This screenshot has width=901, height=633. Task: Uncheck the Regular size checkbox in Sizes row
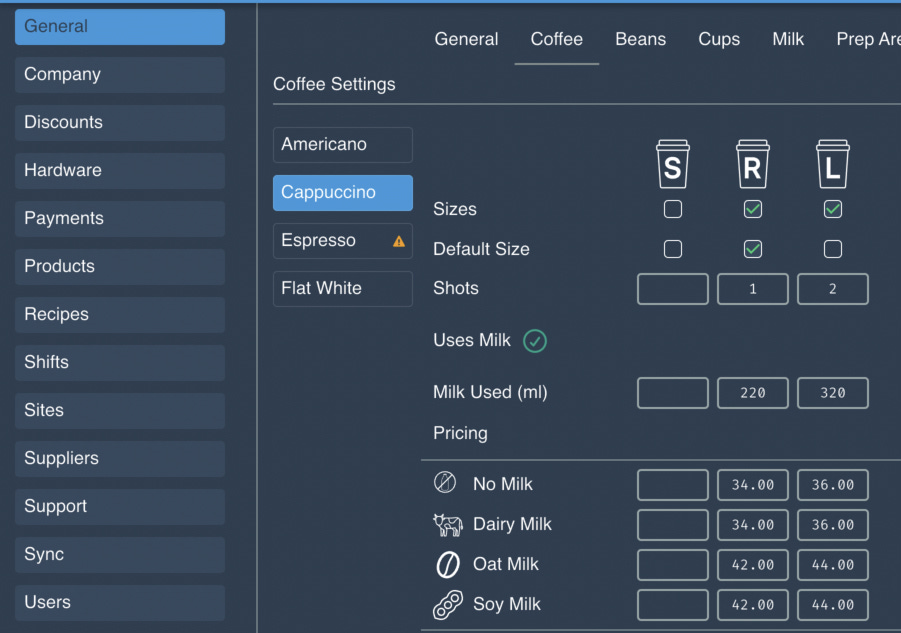click(753, 209)
